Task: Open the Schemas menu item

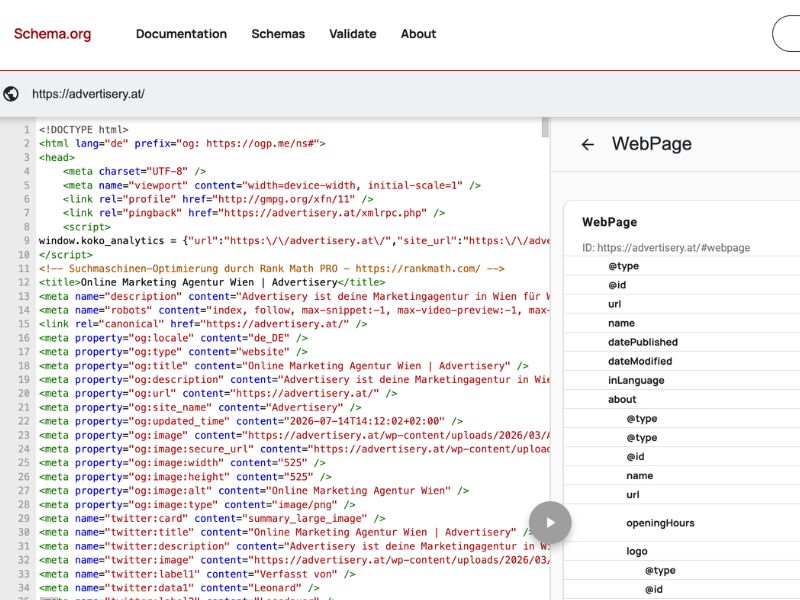Action: (x=278, y=34)
